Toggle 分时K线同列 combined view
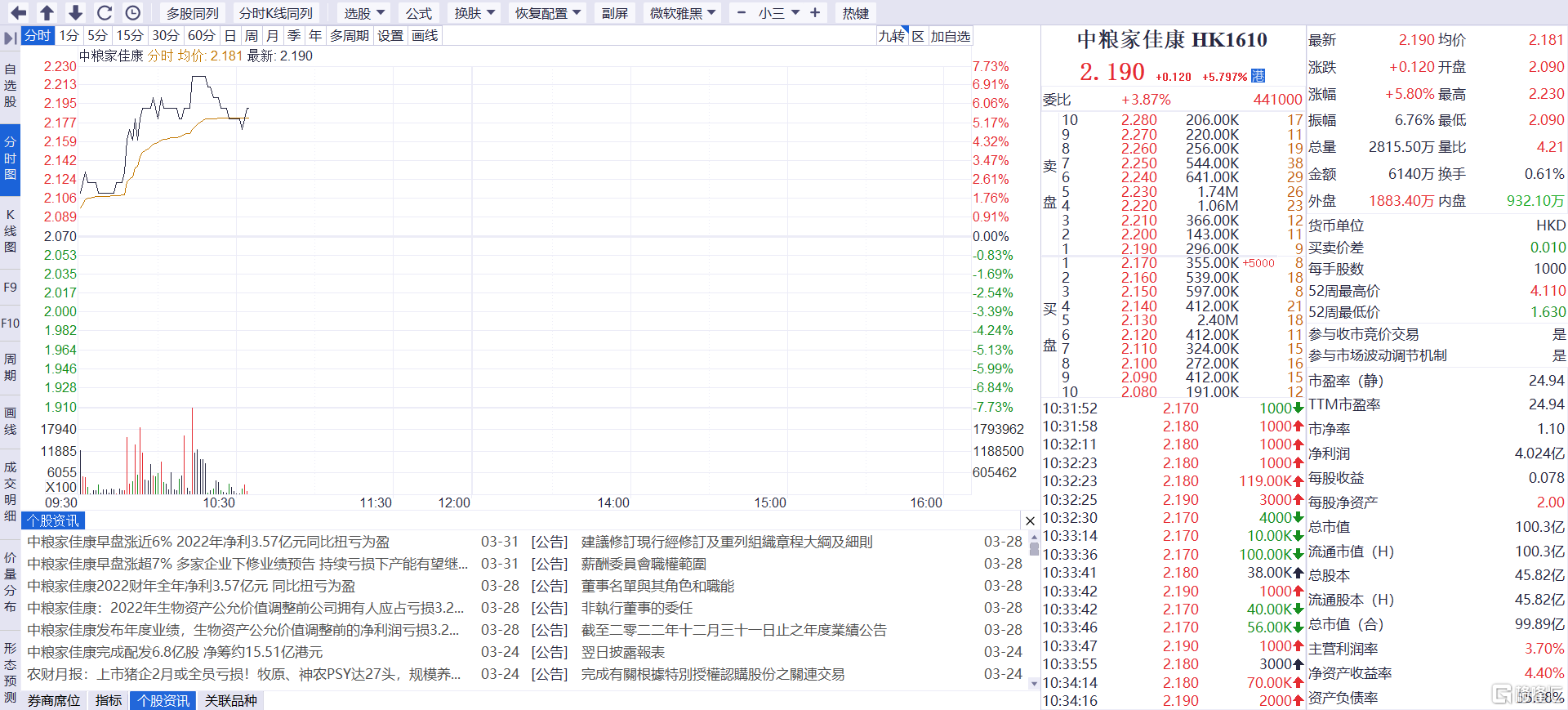Image resolution: width=1568 pixels, height=710 pixels. pos(276,13)
